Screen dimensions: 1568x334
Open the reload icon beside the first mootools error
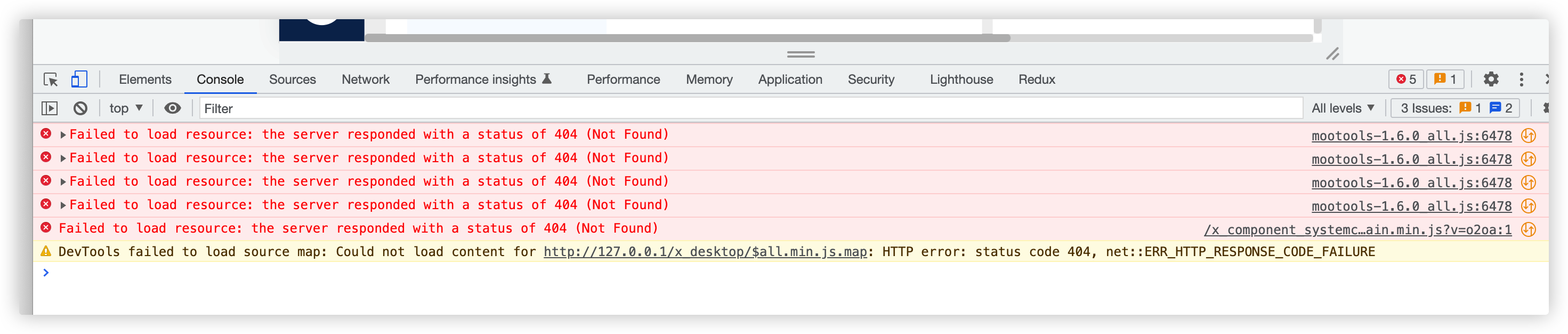click(1529, 136)
